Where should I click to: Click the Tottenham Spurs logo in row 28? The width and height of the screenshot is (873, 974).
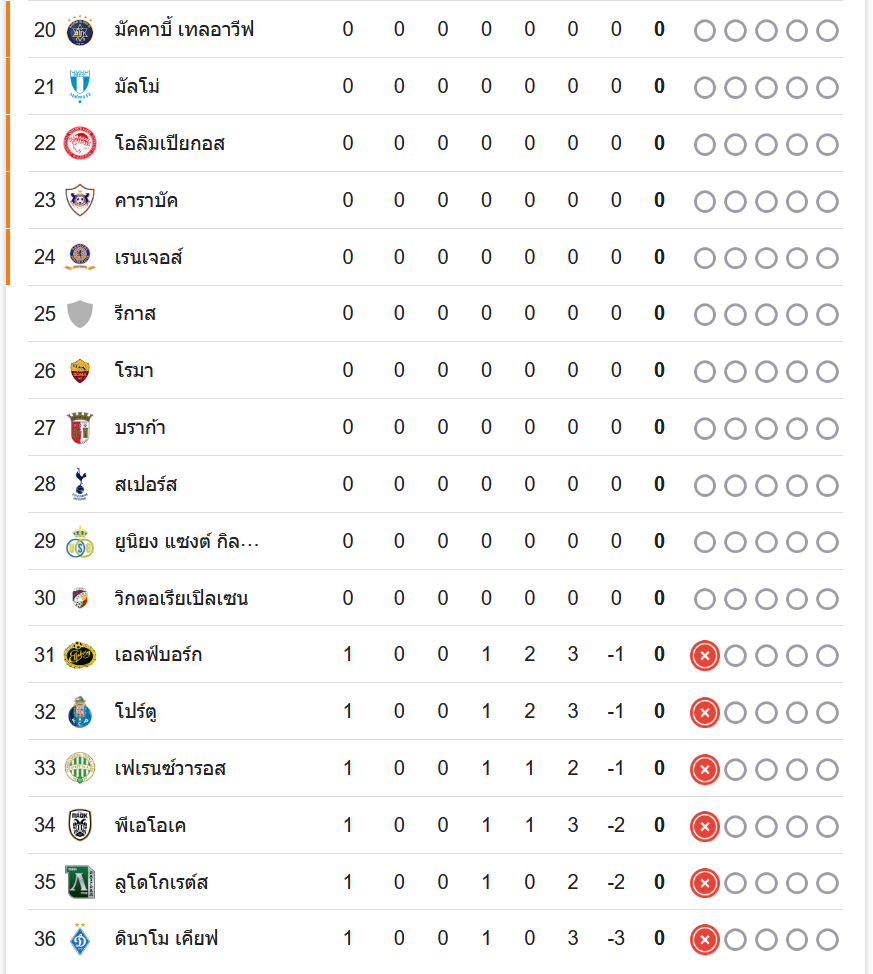[x=79, y=485]
